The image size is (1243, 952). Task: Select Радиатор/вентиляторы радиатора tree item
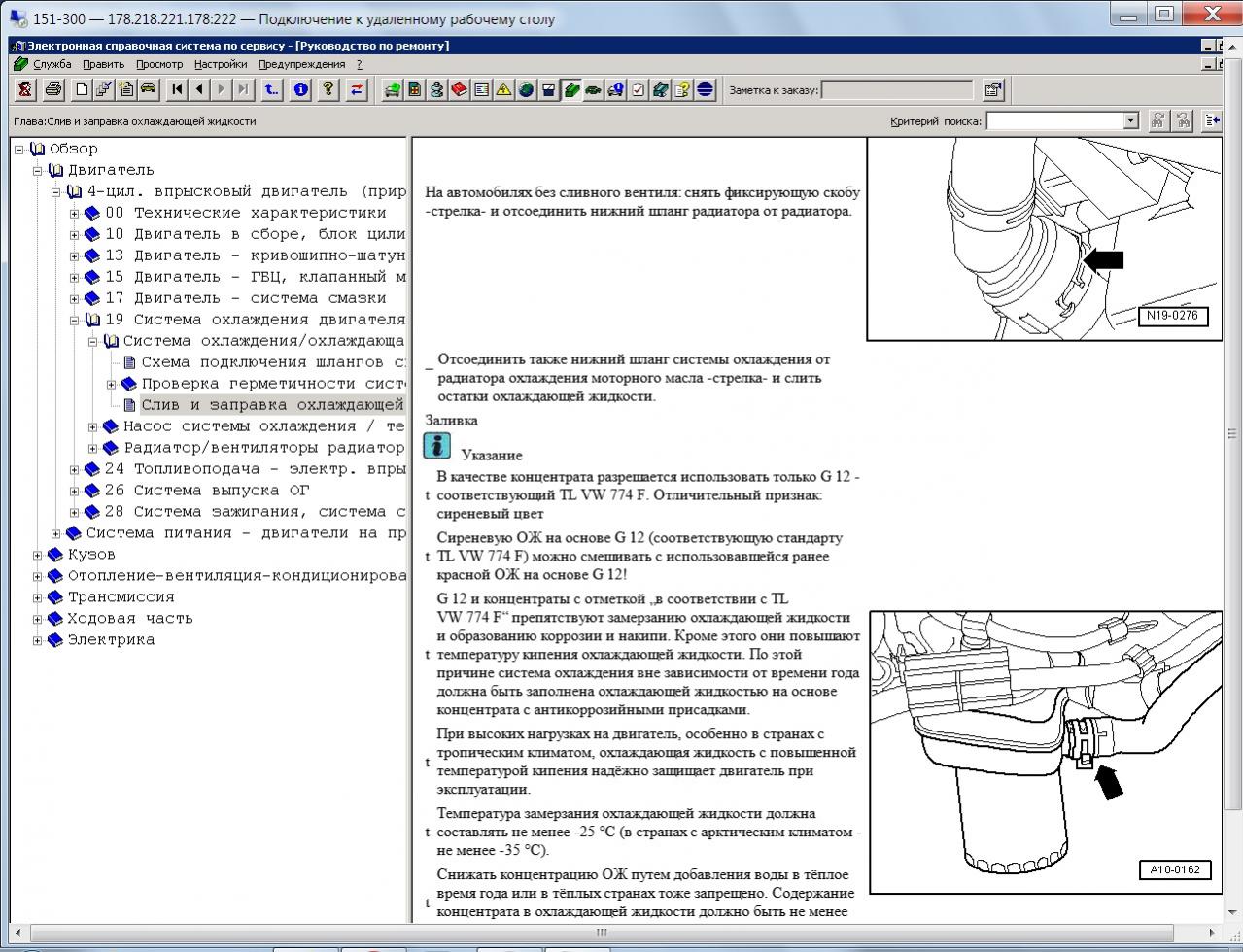pyautogui.click(x=264, y=448)
